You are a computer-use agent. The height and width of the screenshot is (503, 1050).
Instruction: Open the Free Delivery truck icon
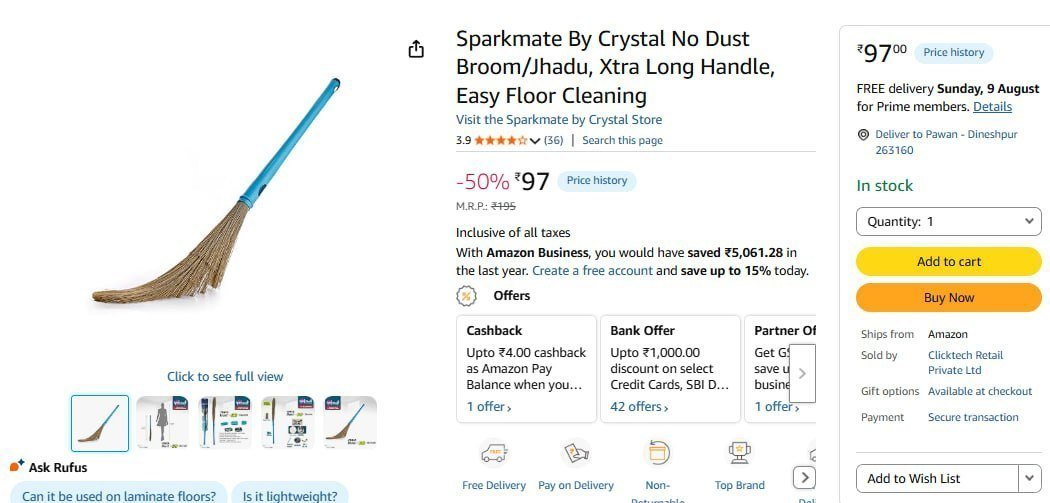point(494,454)
